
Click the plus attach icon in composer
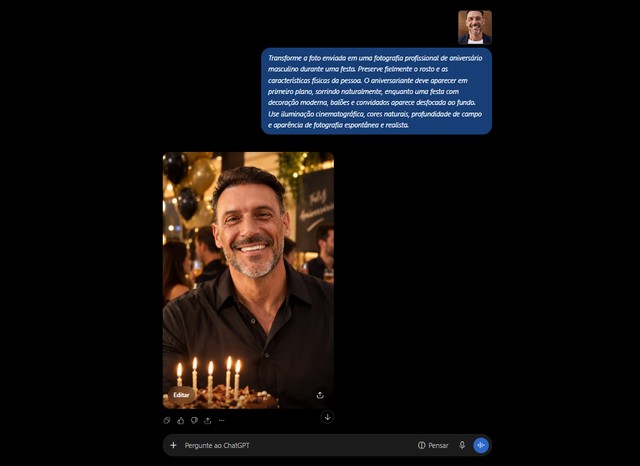point(173,445)
